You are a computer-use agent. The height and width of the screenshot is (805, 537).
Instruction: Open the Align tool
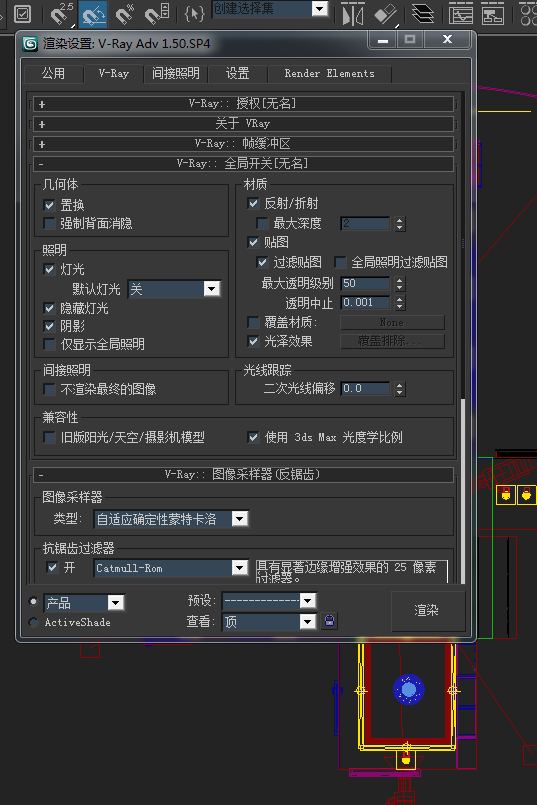pos(386,14)
